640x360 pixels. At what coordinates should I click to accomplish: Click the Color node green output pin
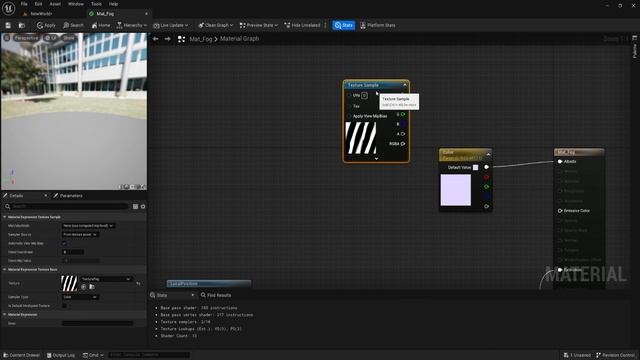pos(487,187)
